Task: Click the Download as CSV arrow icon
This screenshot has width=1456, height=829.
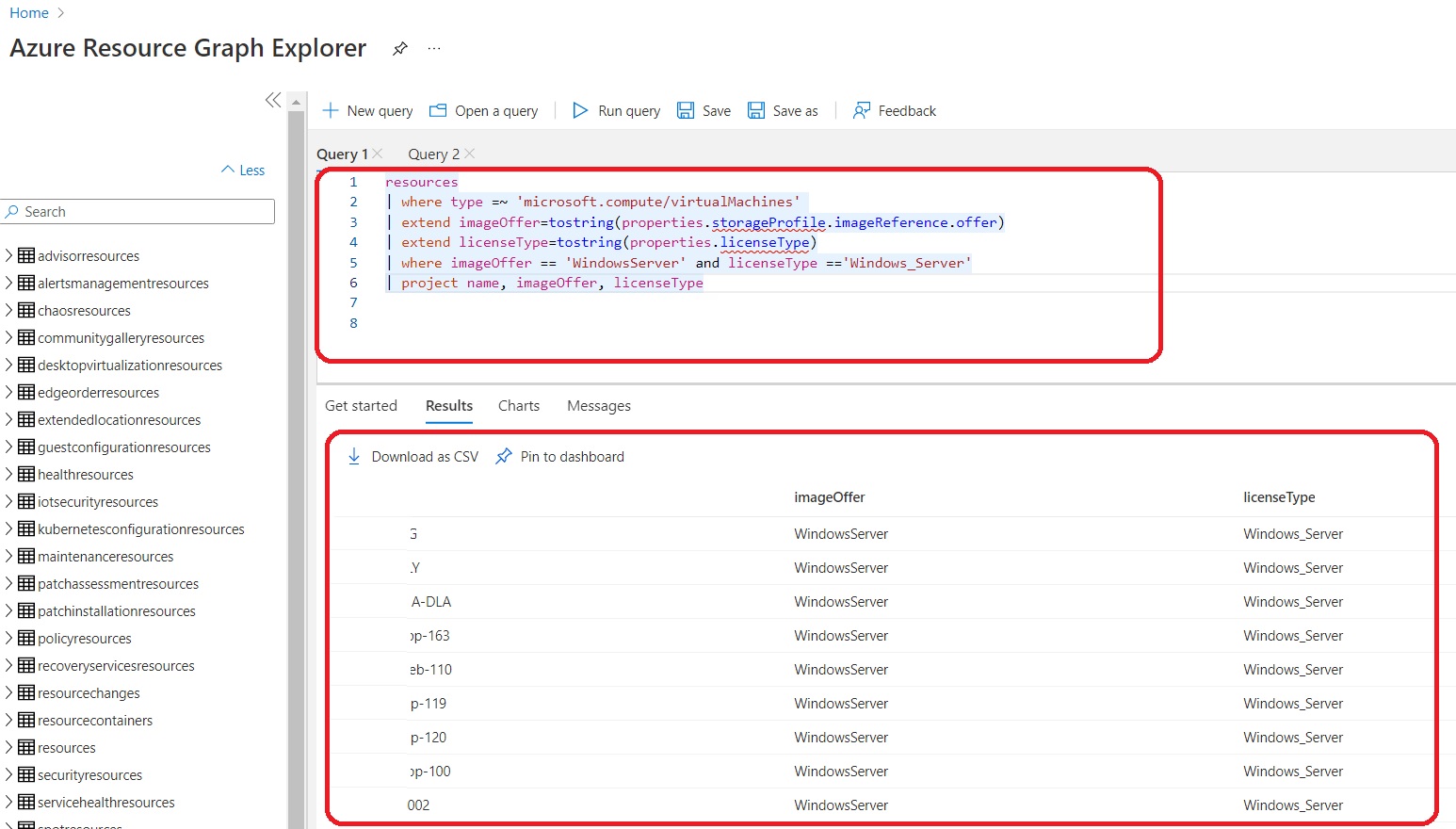Action: (x=354, y=456)
